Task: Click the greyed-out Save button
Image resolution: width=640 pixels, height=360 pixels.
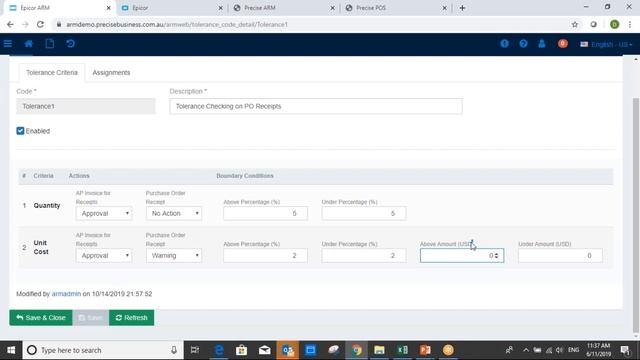Action: [91, 318]
